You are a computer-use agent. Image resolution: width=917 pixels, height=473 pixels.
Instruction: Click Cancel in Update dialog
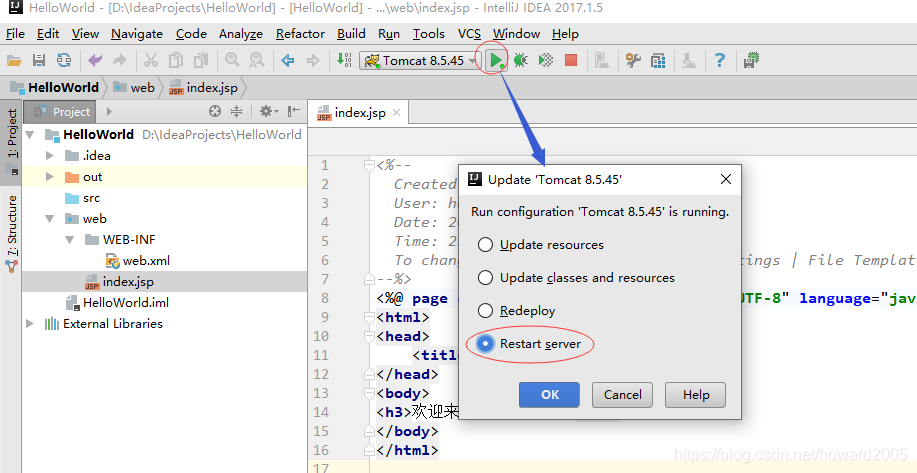(x=622, y=395)
